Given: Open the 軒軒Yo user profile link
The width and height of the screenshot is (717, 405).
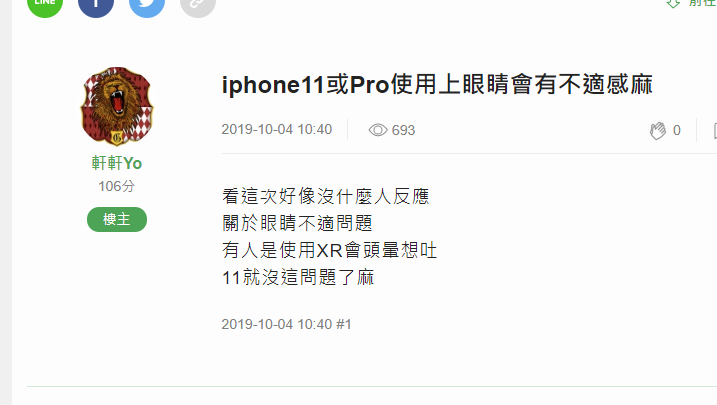Looking at the screenshot, I should [117, 163].
